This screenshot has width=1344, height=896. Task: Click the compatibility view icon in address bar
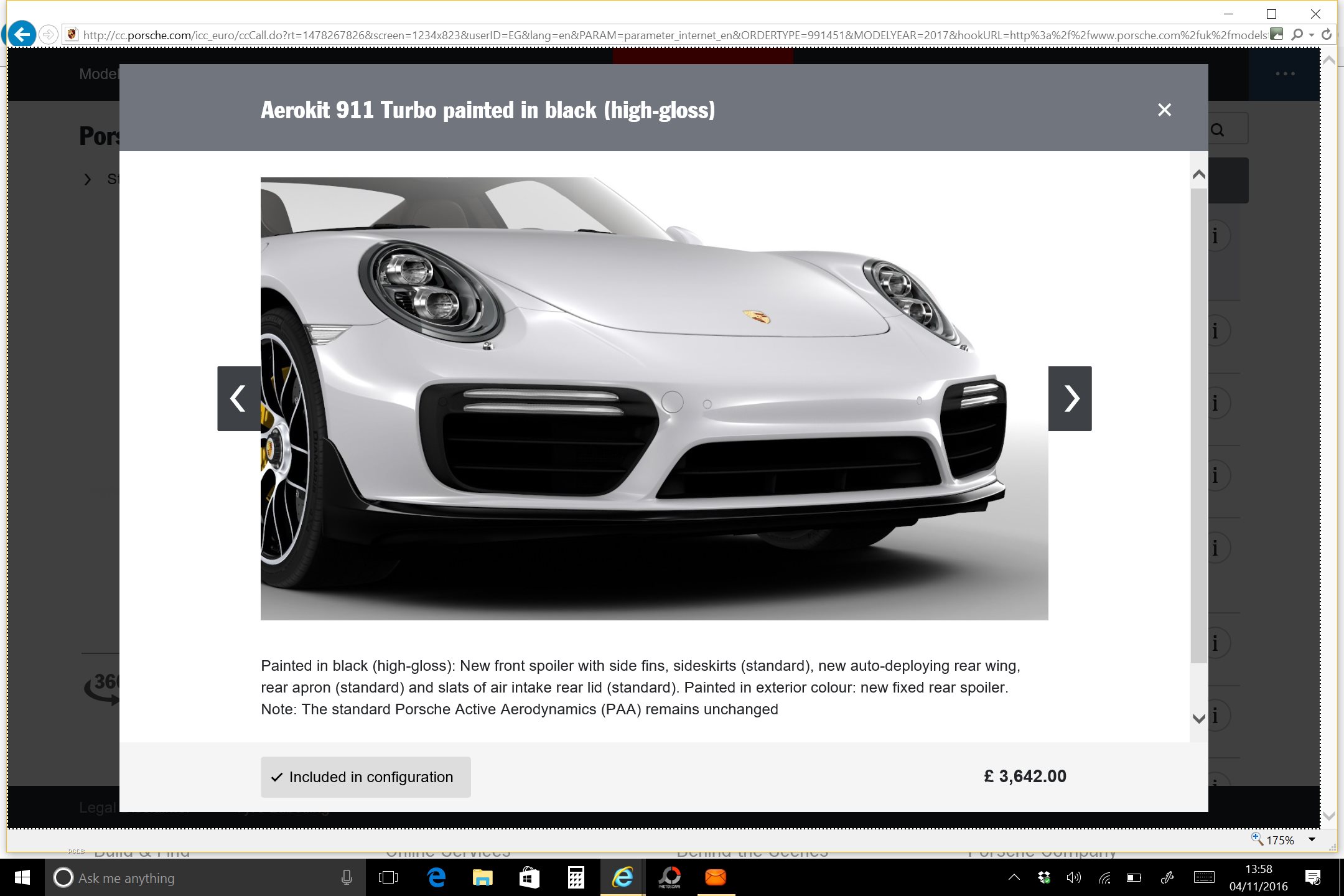1277,34
